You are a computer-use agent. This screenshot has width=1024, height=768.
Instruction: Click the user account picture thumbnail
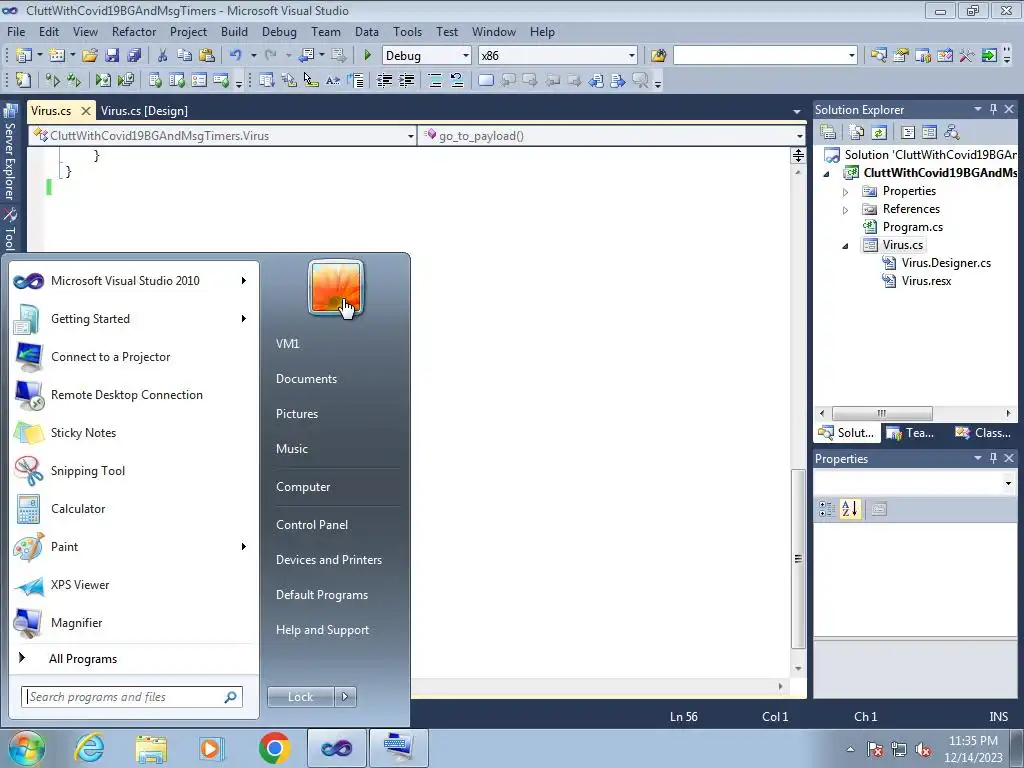pyautogui.click(x=336, y=287)
